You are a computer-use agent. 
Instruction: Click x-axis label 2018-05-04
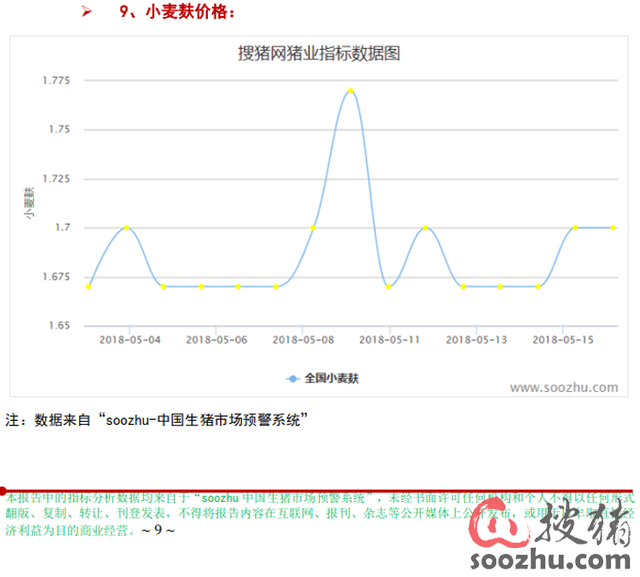point(130,340)
